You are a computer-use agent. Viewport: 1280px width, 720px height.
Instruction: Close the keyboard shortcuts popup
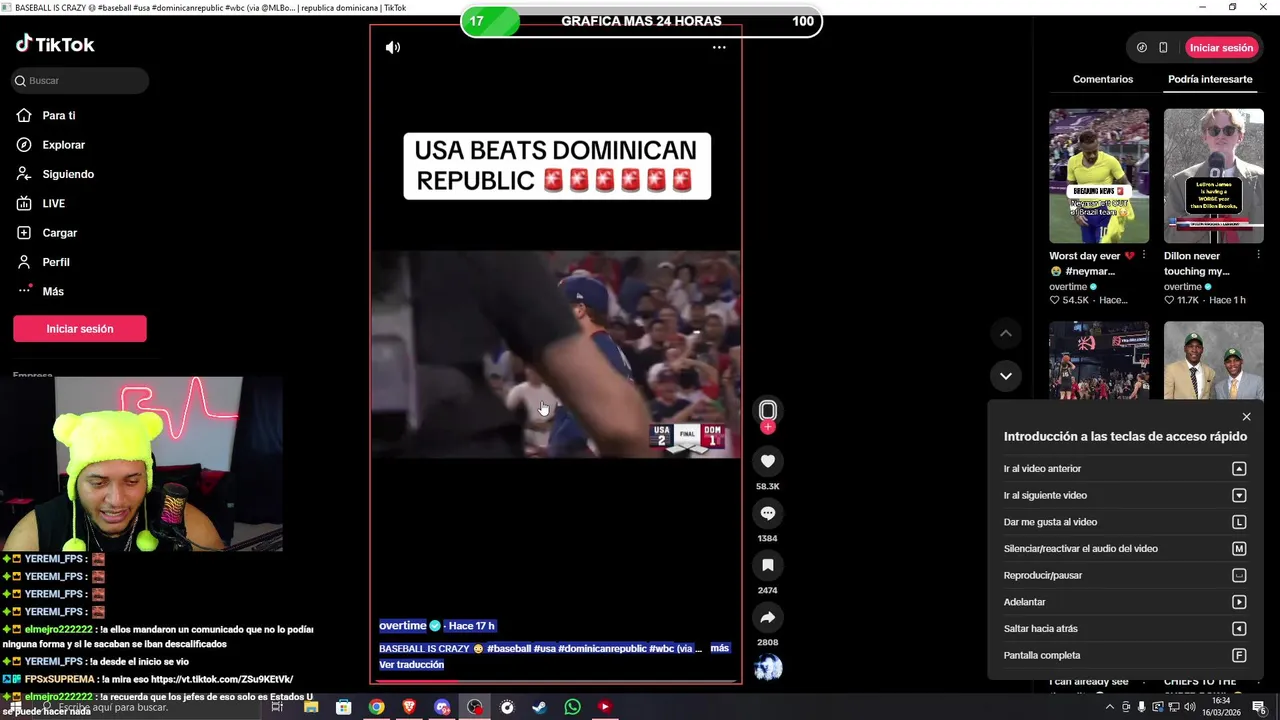pyautogui.click(x=1246, y=417)
